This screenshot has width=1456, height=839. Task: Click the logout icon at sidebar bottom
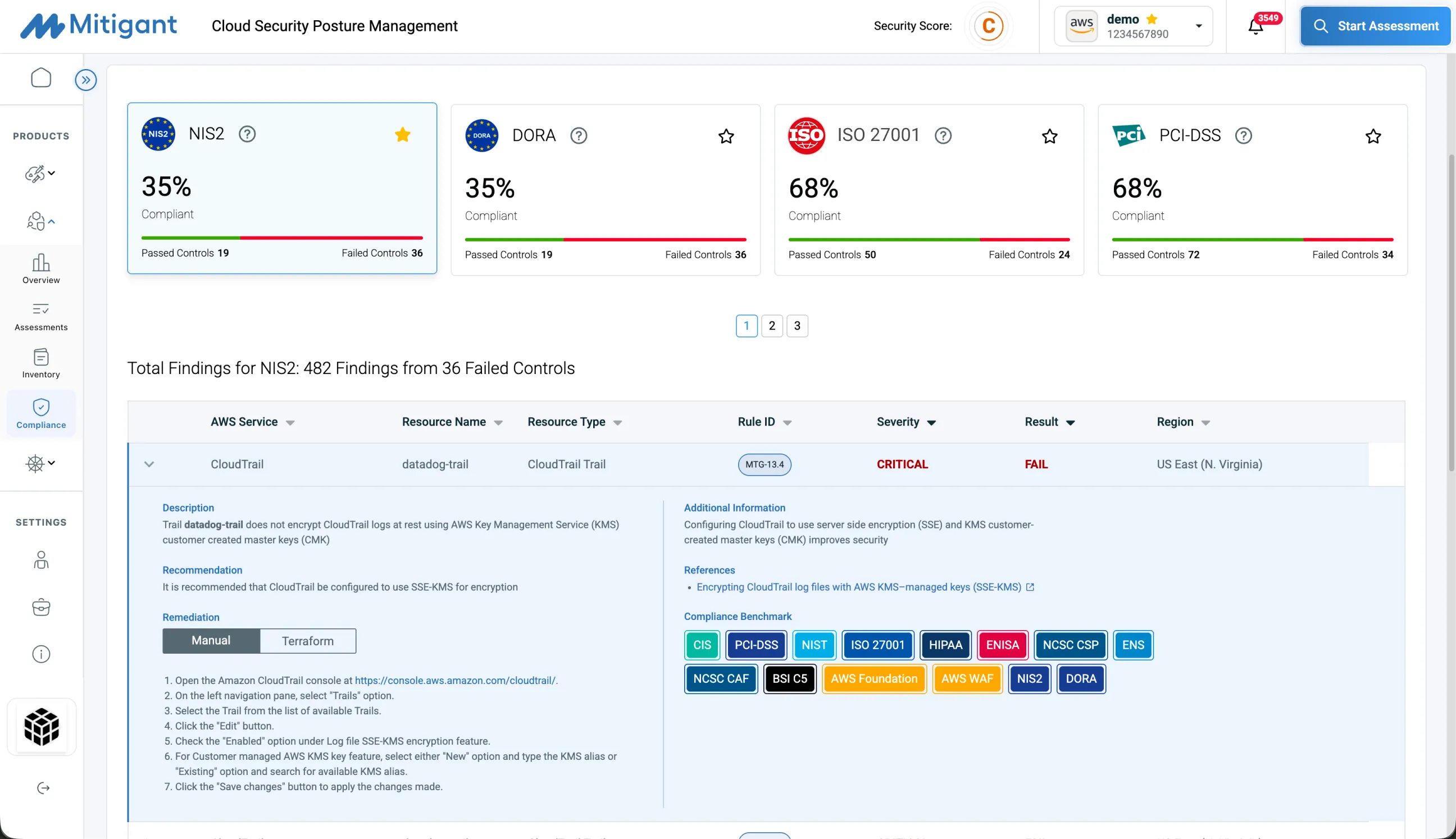[43, 788]
